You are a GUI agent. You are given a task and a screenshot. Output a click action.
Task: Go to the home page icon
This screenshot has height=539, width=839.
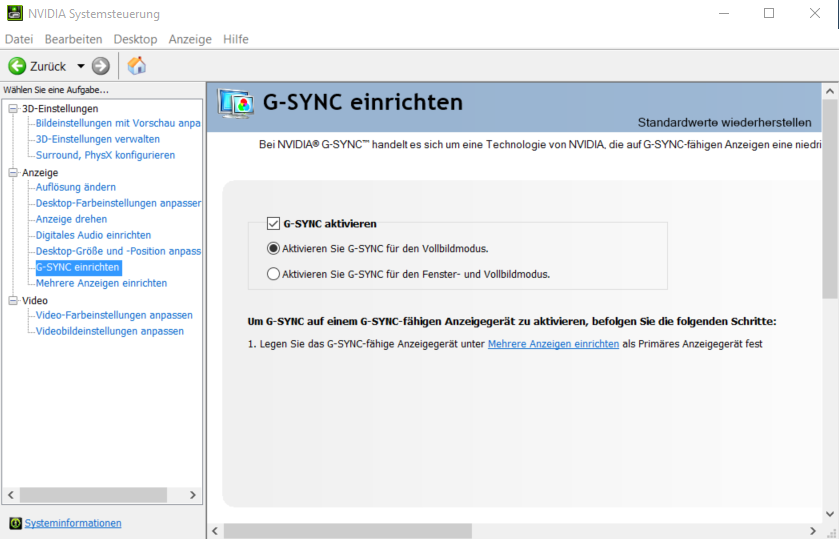pyautogui.click(x=136, y=66)
